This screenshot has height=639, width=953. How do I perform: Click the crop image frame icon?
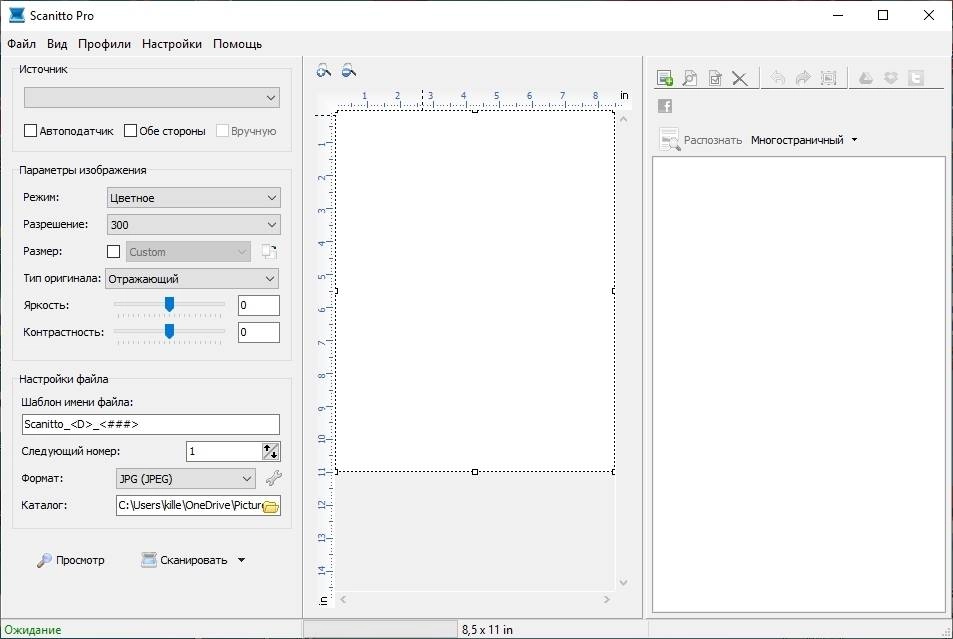coord(828,78)
